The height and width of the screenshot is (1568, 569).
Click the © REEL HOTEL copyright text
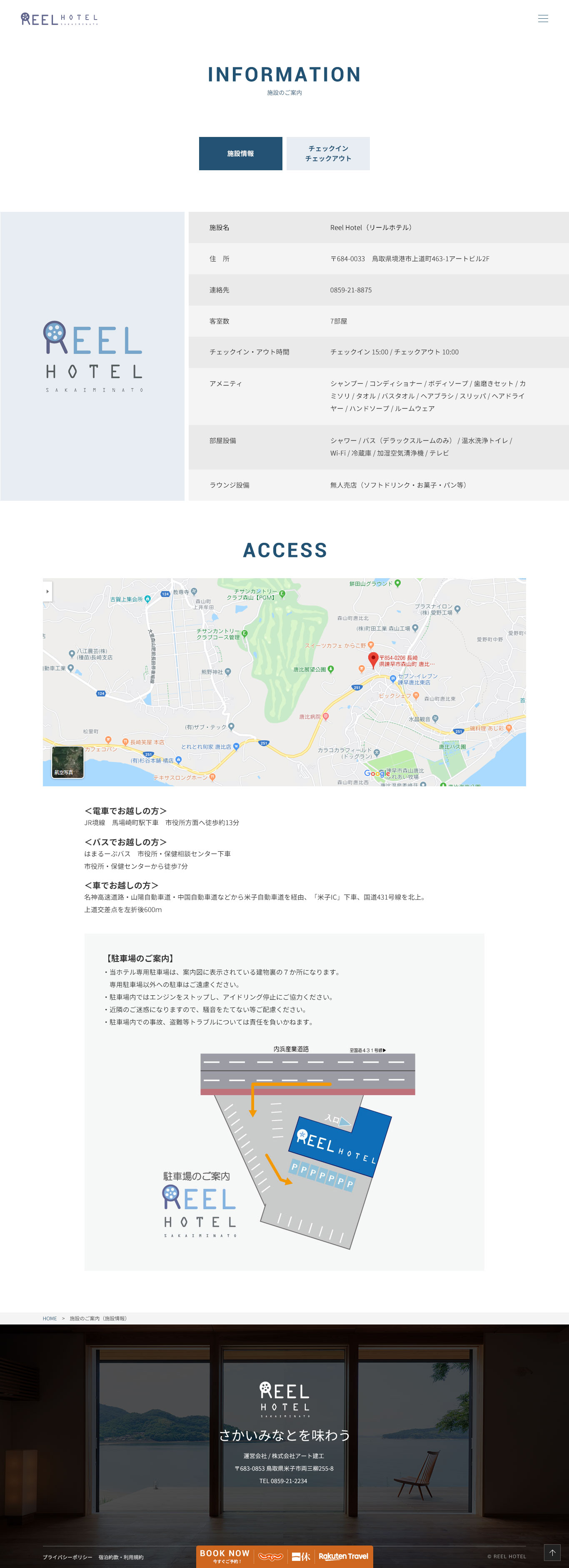click(x=506, y=1556)
